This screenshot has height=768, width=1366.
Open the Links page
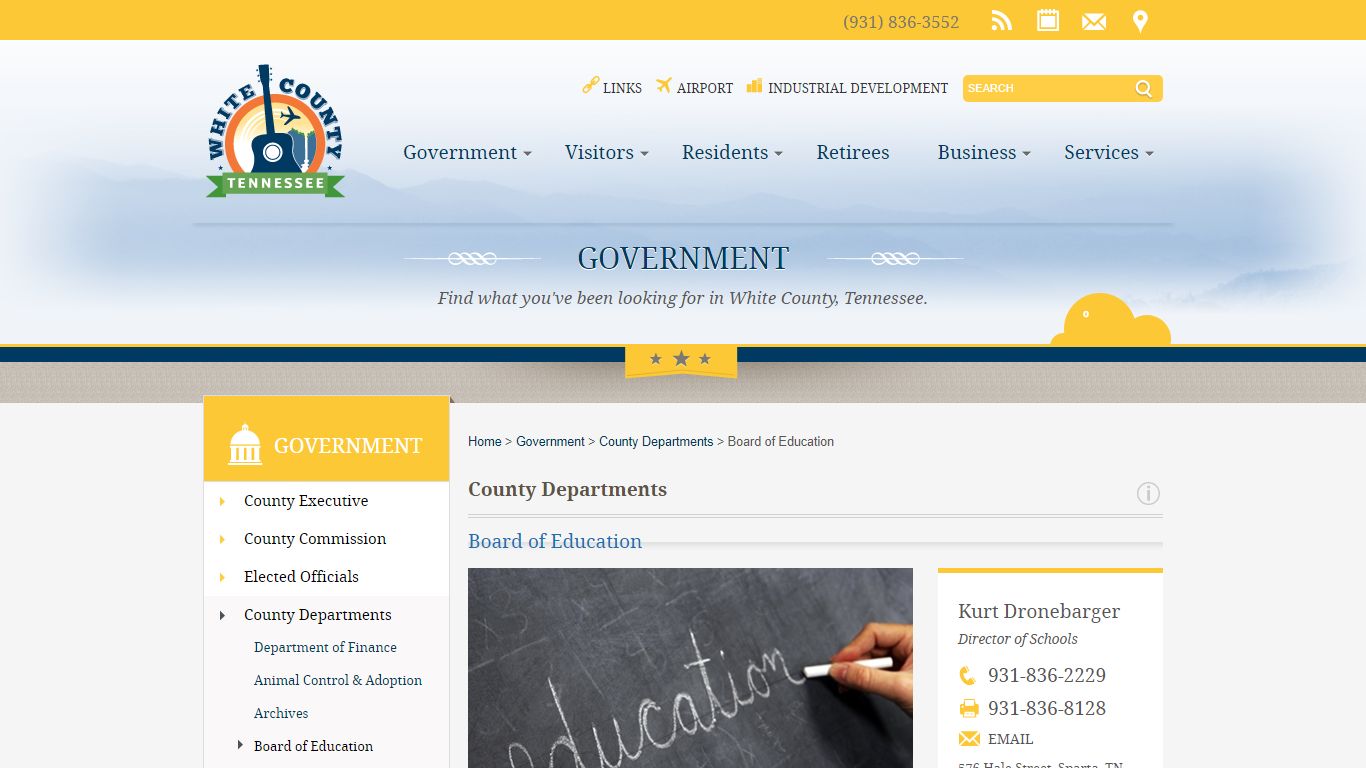pos(622,88)
